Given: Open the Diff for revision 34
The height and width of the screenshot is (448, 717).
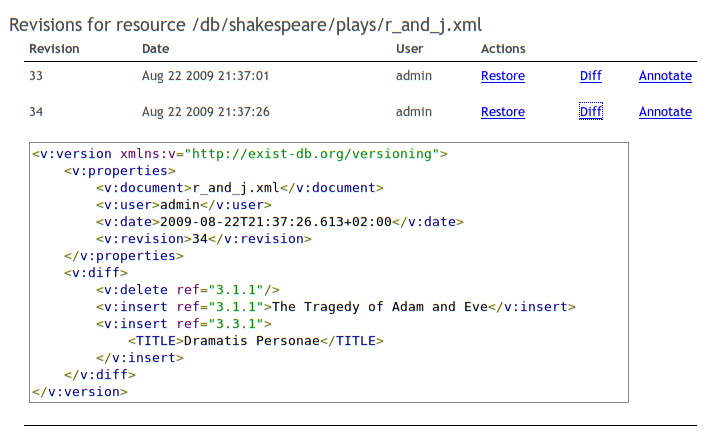Looking at the screenshot, I should tap(590, 112).
